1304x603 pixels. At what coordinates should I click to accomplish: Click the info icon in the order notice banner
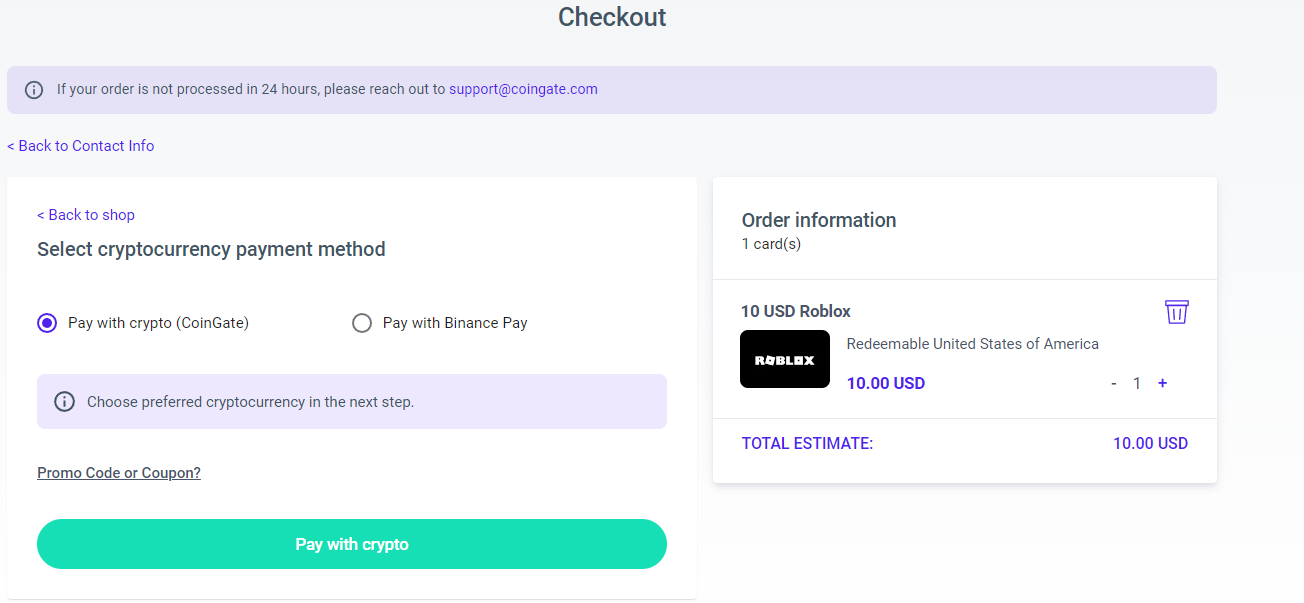tap(34, 90)
